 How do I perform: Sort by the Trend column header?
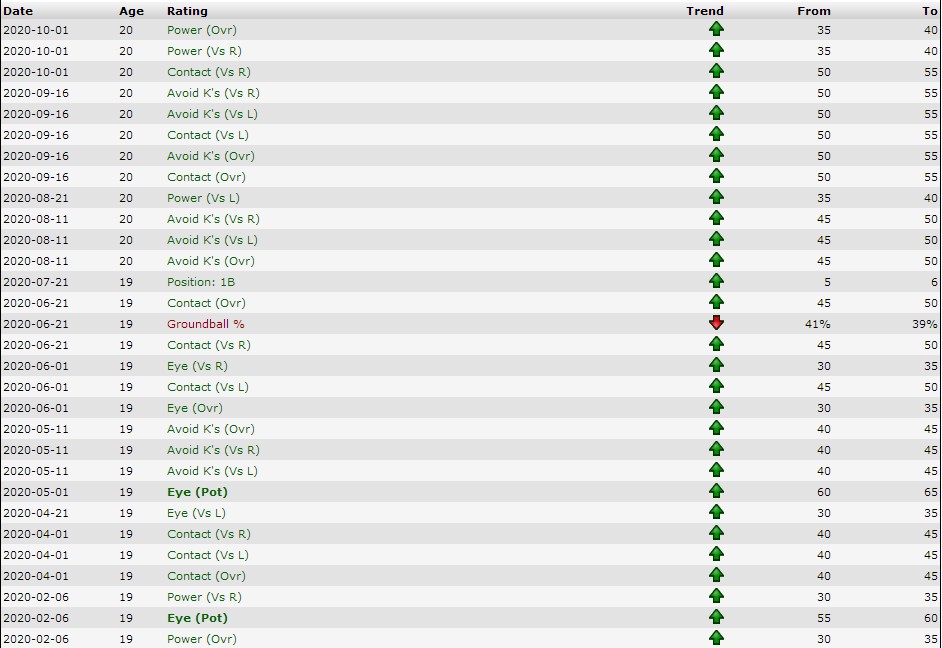704,11
